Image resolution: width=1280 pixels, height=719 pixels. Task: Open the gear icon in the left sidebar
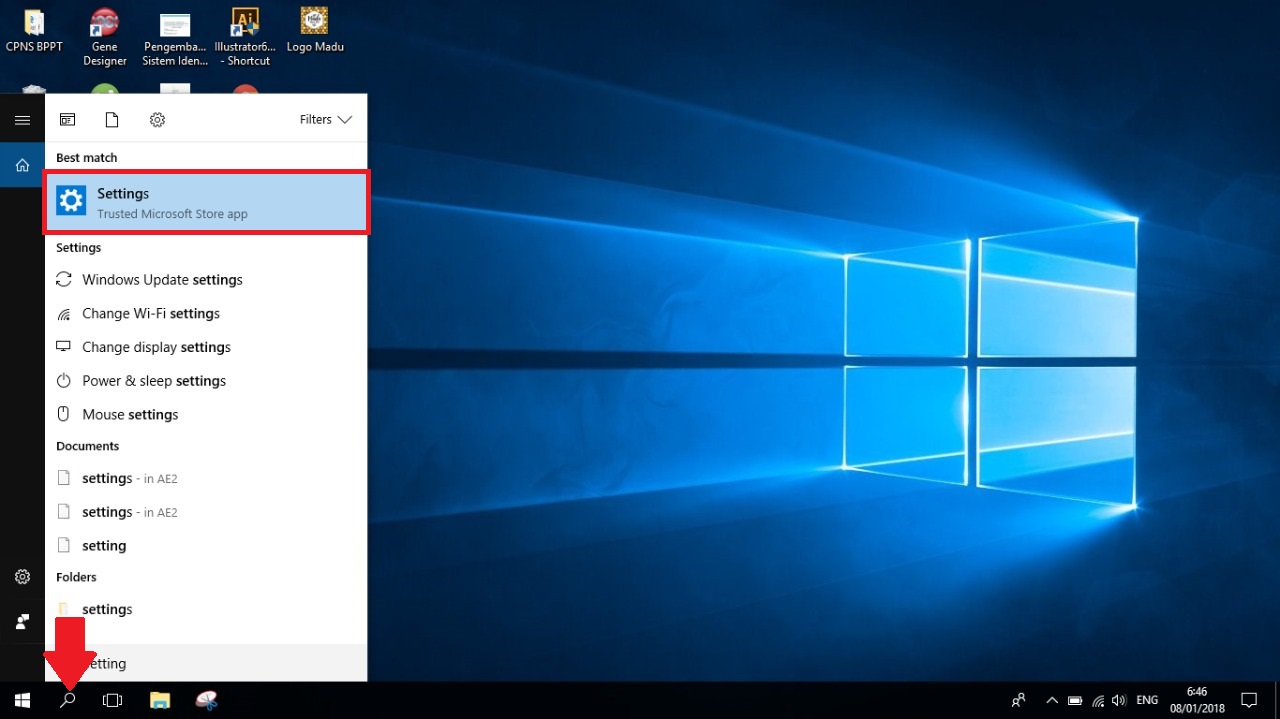pyautogui.click(x=22, y=577)
